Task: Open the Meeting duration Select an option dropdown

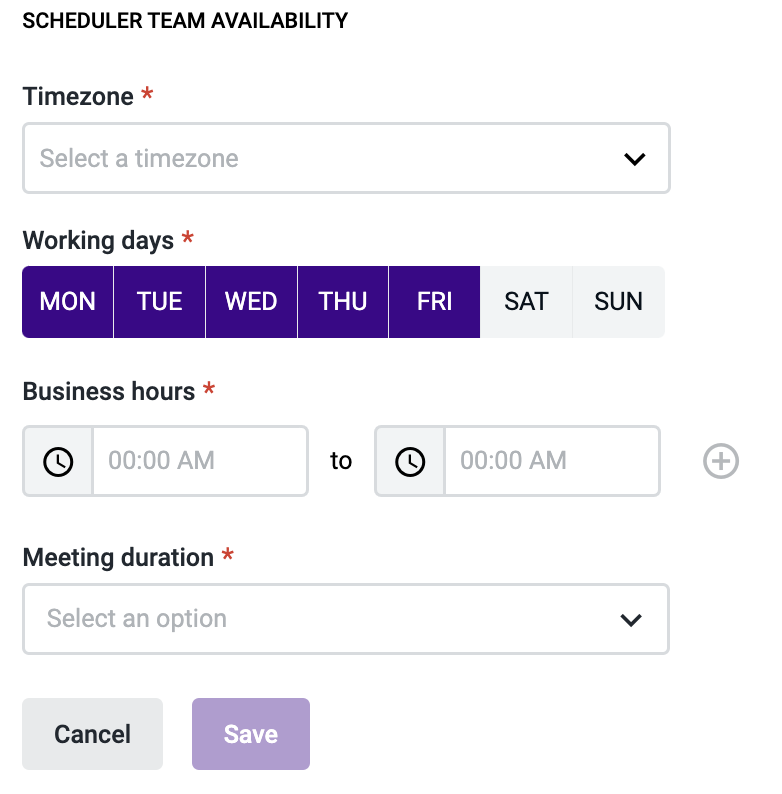Action: (x=346, y=619)
